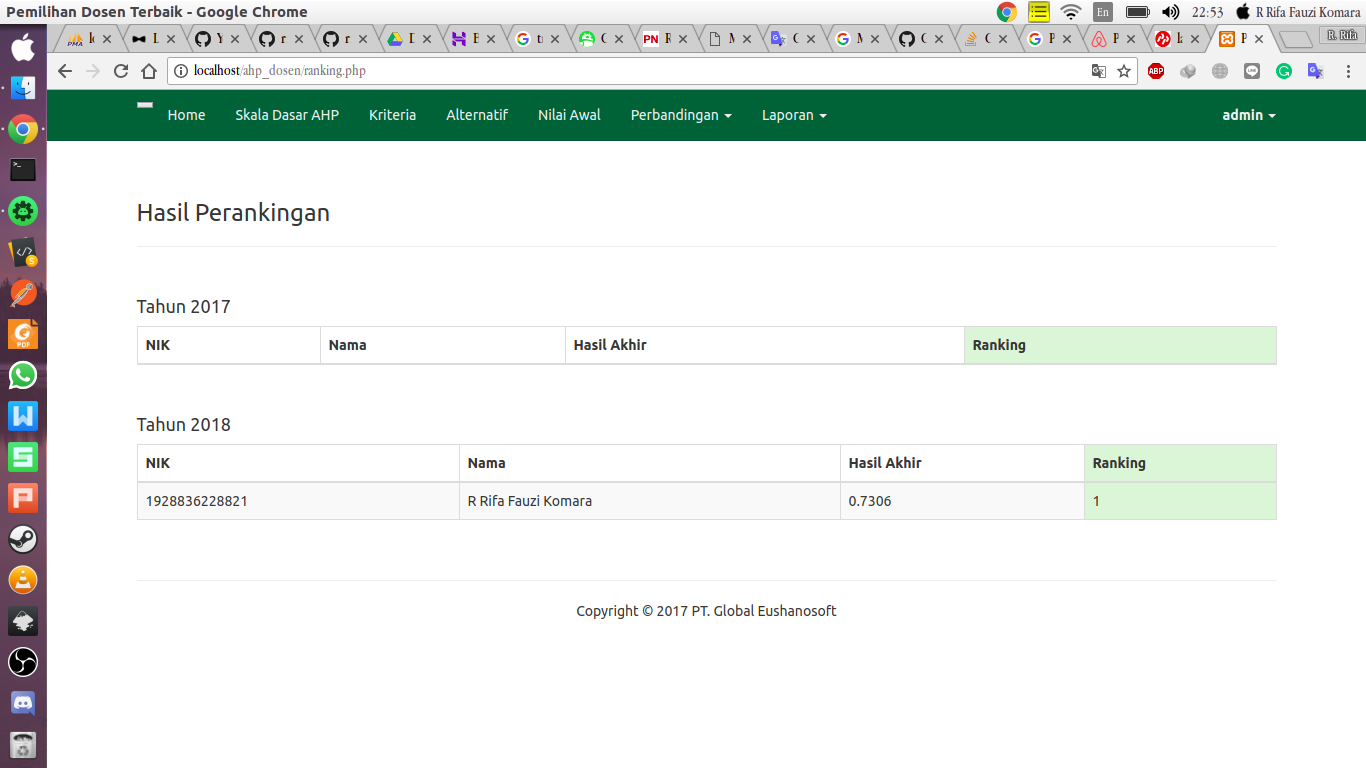Open the Grammarly extension
This screenshot has height=768, width=1366.
tap(1284, 71)
